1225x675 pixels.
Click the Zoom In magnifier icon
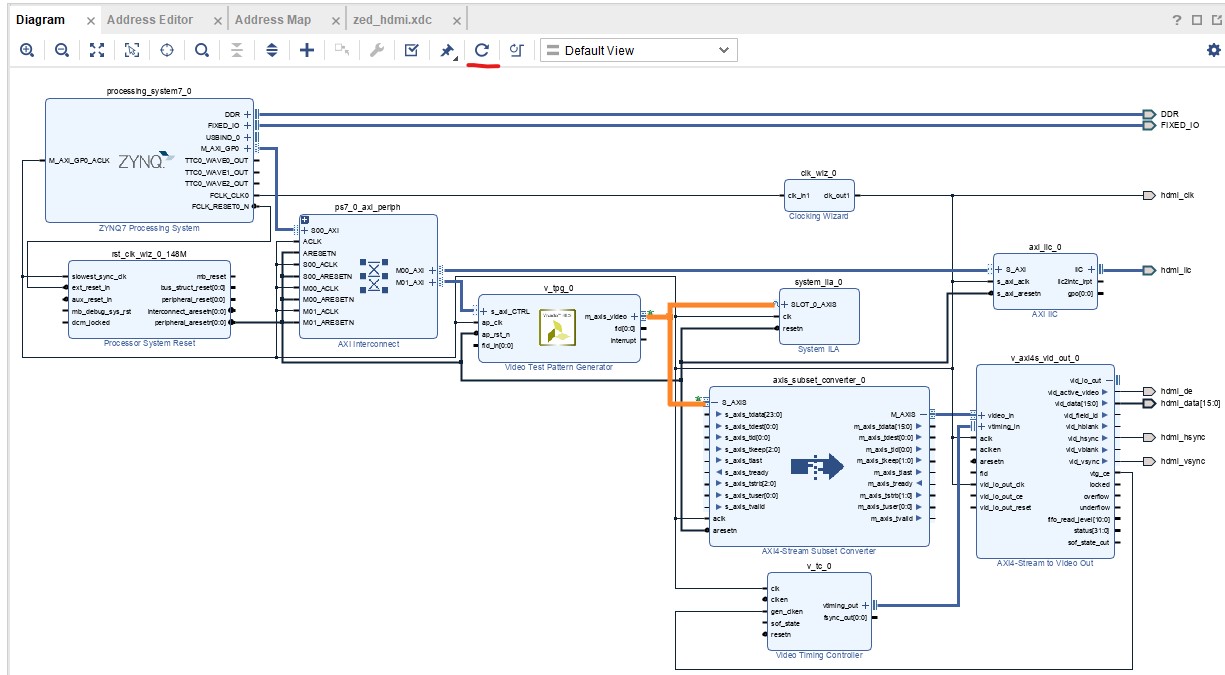point(27,50)
